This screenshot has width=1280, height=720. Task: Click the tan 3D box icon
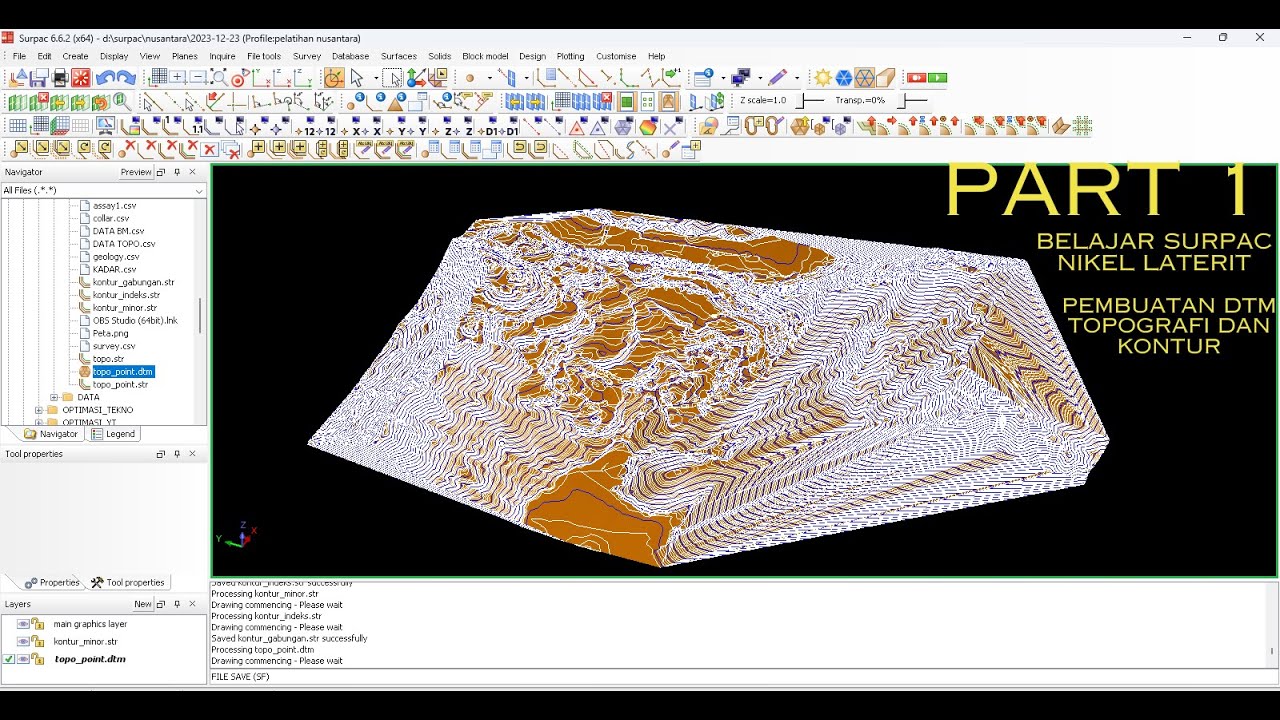point(885,77)
